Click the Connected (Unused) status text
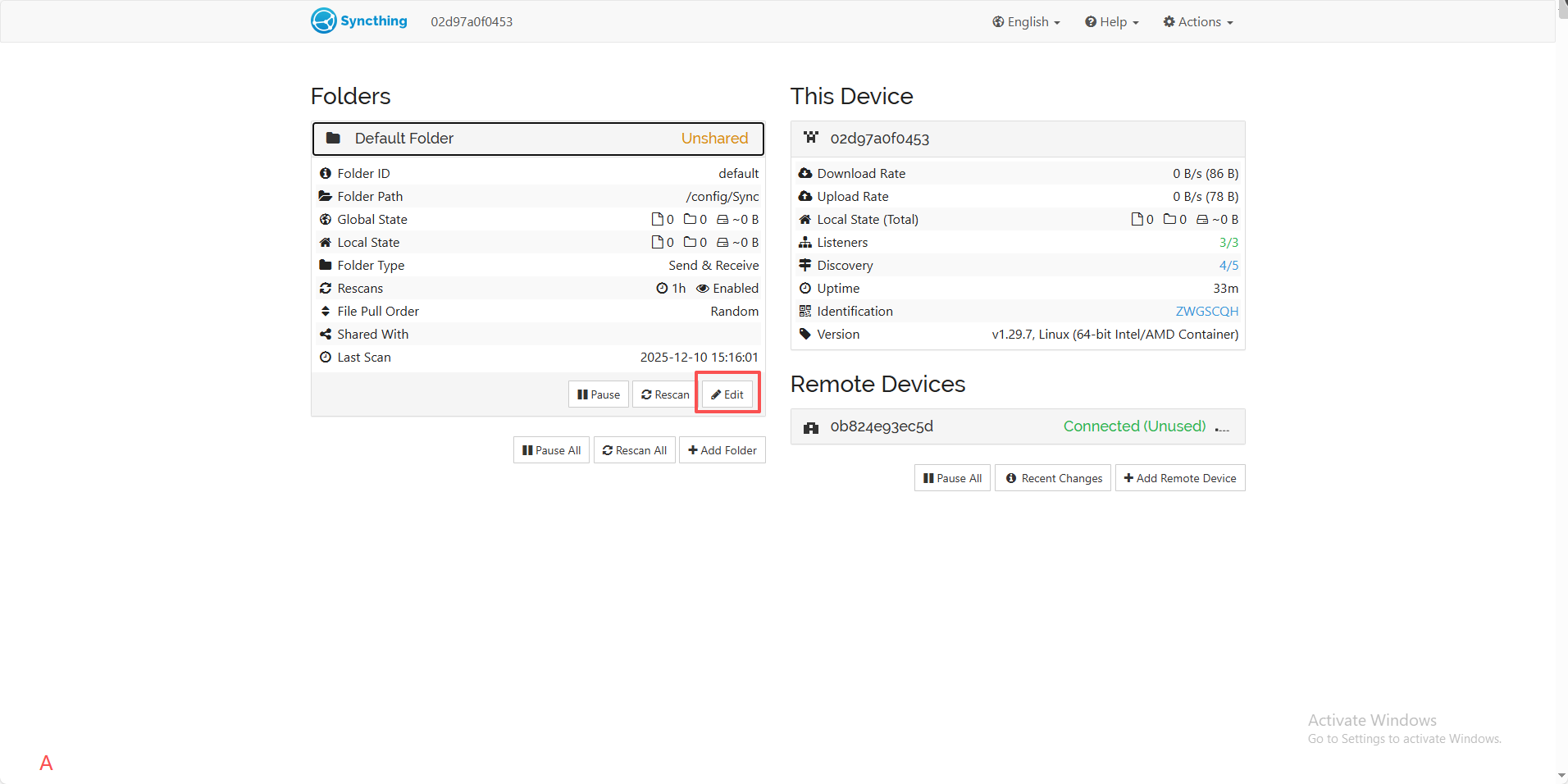Image resolution: width=1568 pixels, height=784 pixels. [x=1134, y=426]
